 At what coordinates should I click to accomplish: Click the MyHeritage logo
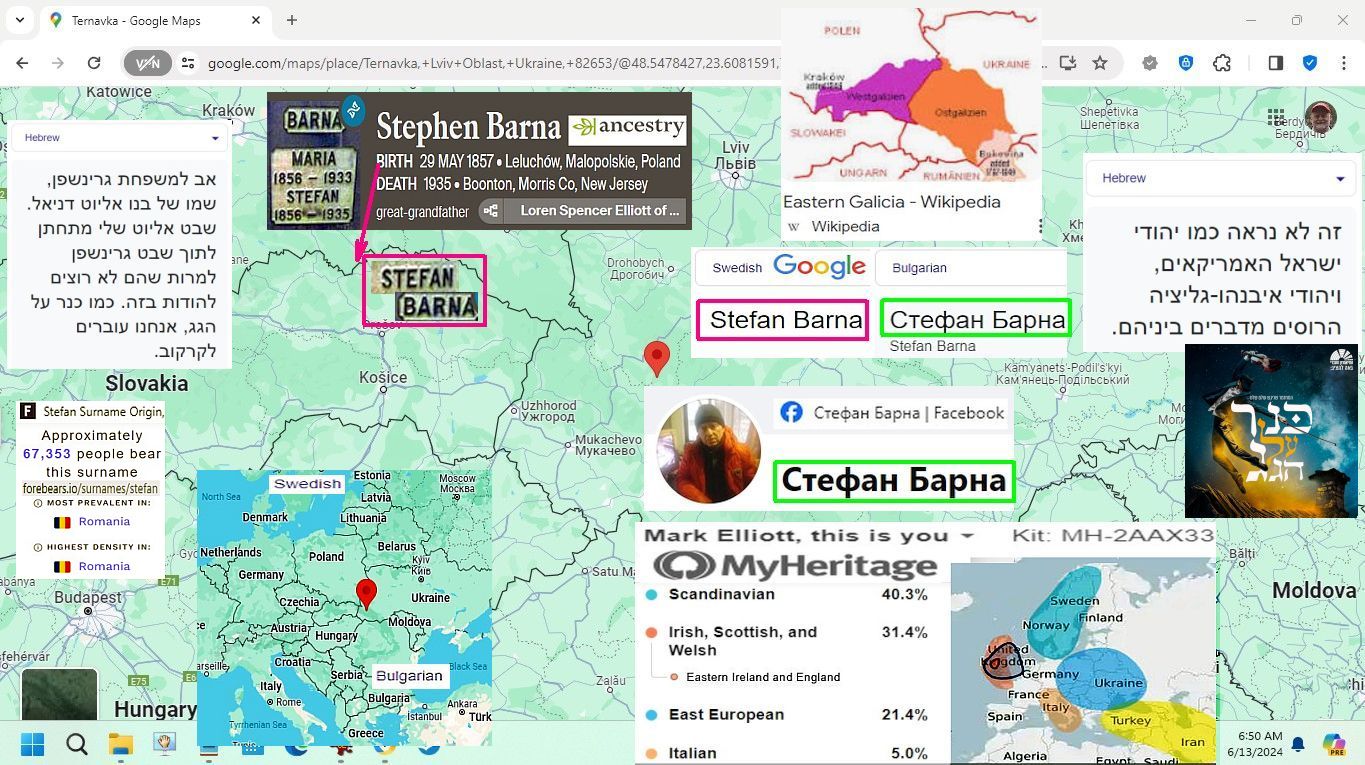[x=796, y=566]
